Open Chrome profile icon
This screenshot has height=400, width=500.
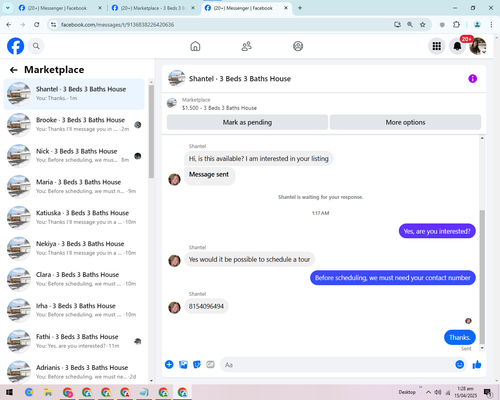pyautogui.click(x=477, y=24)
